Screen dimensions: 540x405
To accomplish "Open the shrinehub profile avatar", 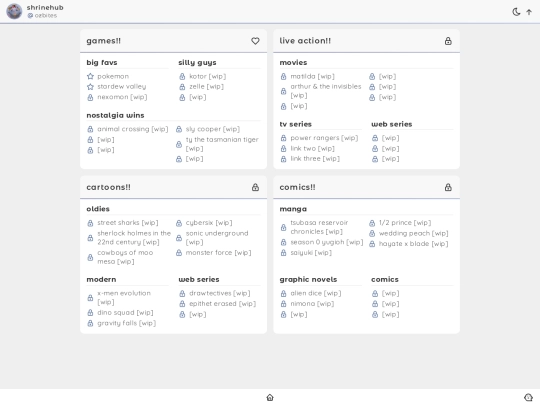I will (14, 11).
